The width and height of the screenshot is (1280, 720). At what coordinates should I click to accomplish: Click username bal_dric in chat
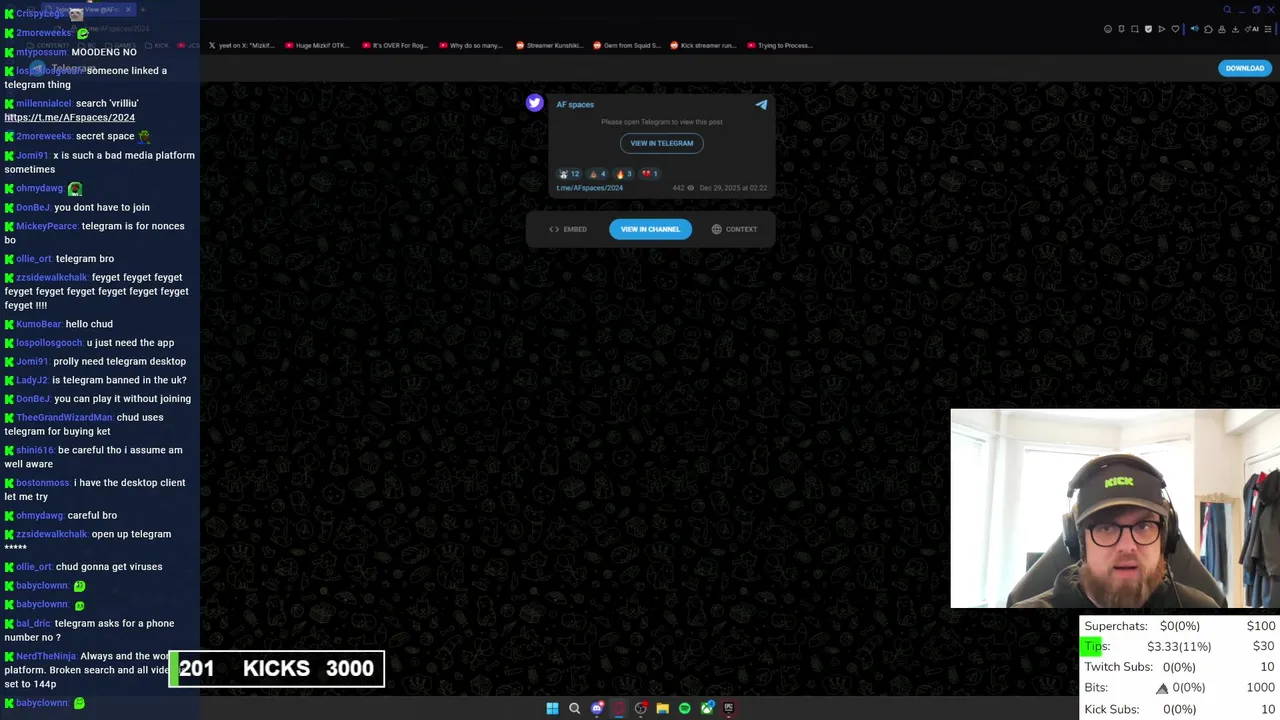tap(33, 624)
